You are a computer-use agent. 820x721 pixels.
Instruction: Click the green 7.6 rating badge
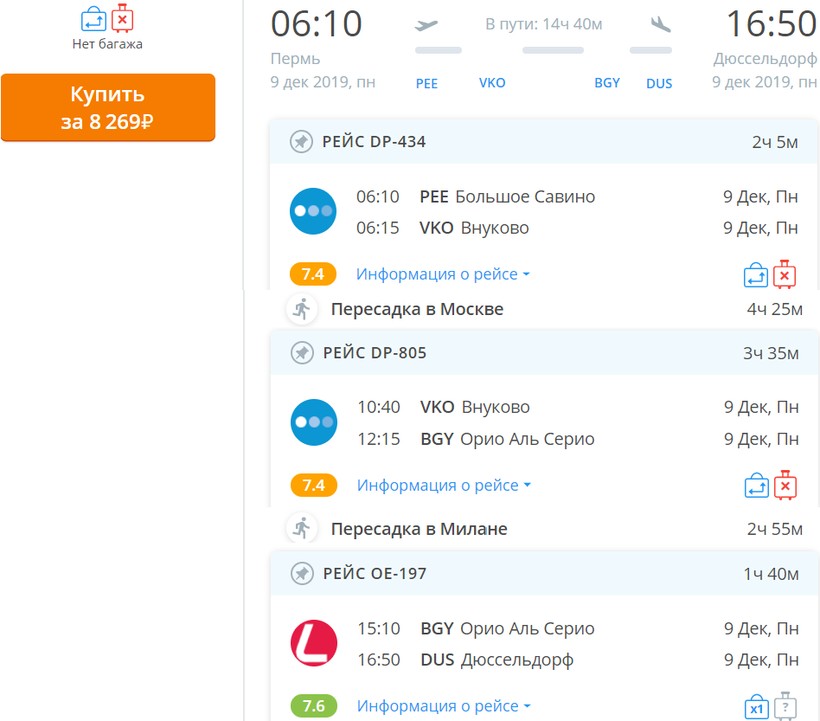(x=313, y=706)
